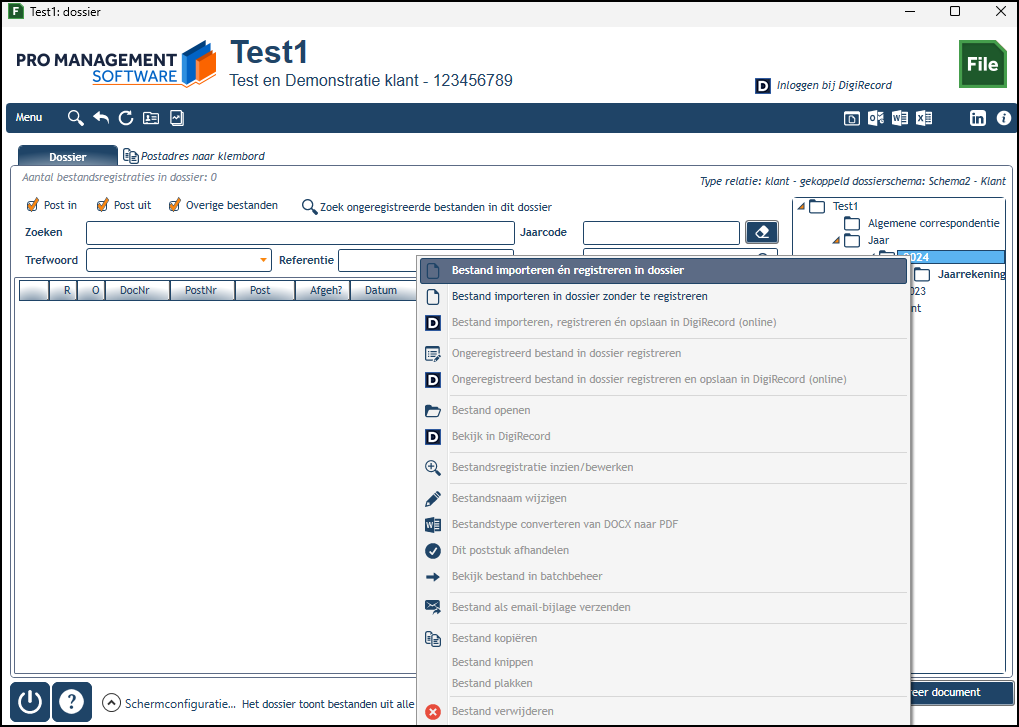Toggle the Post in checkbox
This screenshot has width=1019, height=727.
pyautogui.click(x=32, y=205)
